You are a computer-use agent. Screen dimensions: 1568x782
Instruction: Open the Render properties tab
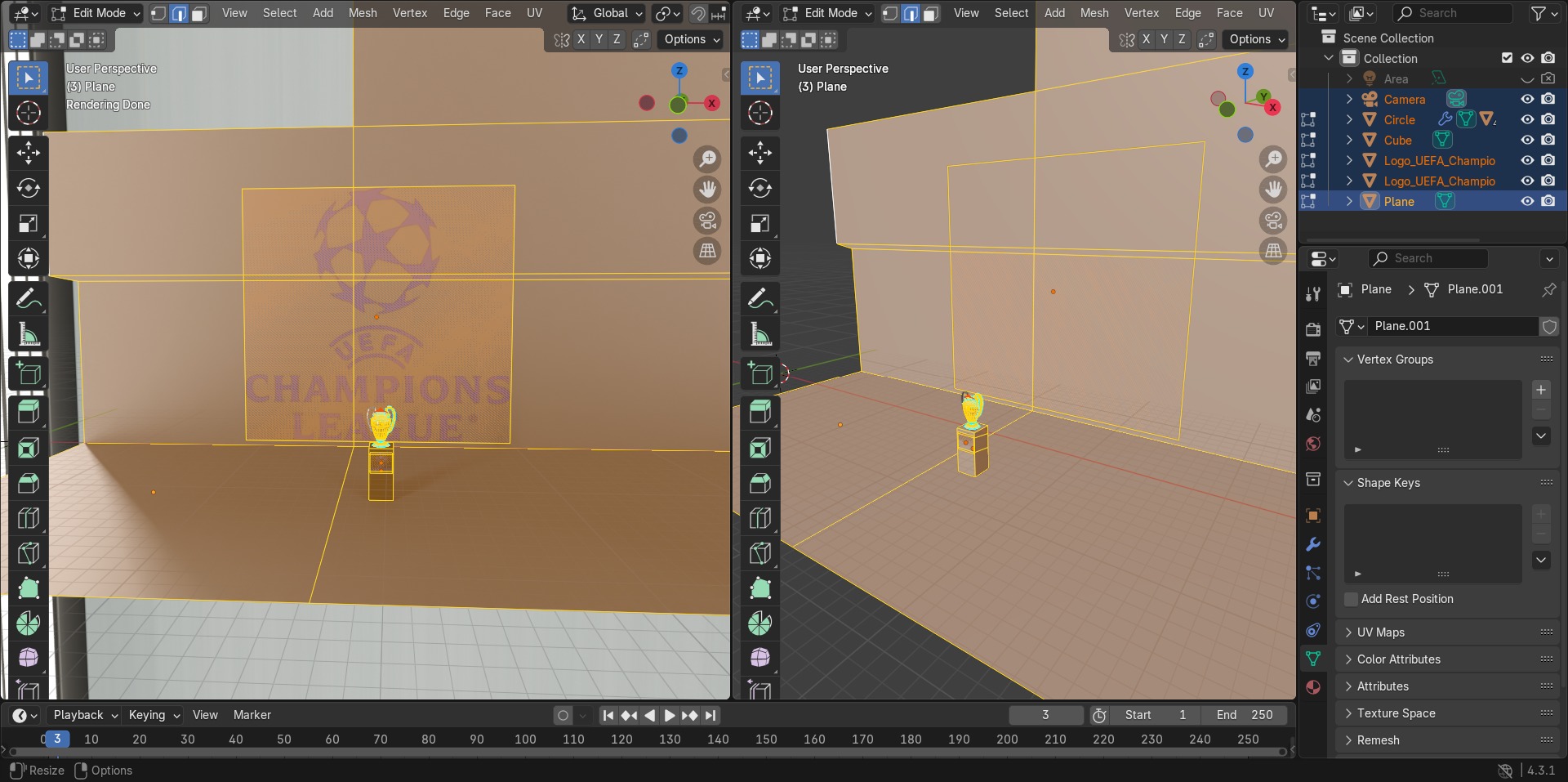pyautogui.click(x=1313, y=328)
